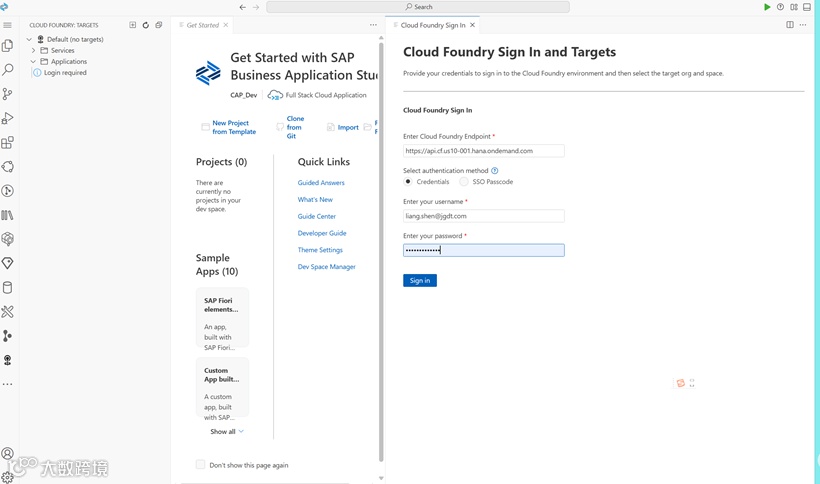Open the Extensions view icon
The width and height of the screenshot is (820, 484).
(8, 143)
